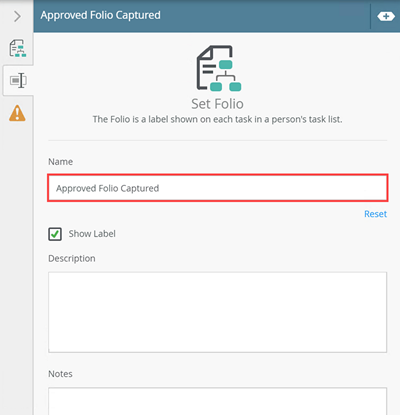Focus the Description text area
The image size is (400, 415).
218,312
